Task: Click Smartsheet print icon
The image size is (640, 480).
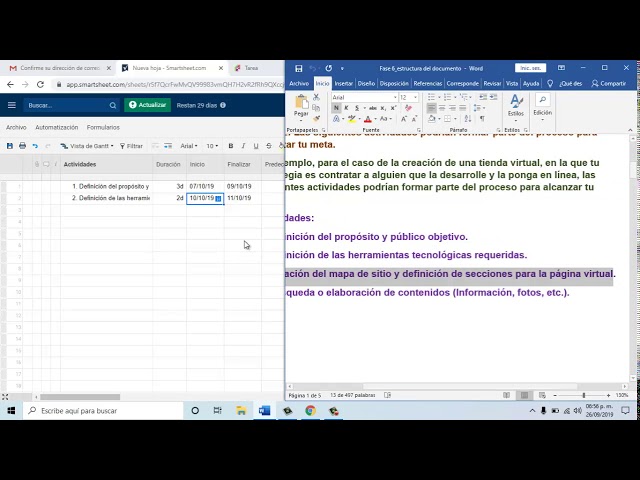Action: [22, 146]
